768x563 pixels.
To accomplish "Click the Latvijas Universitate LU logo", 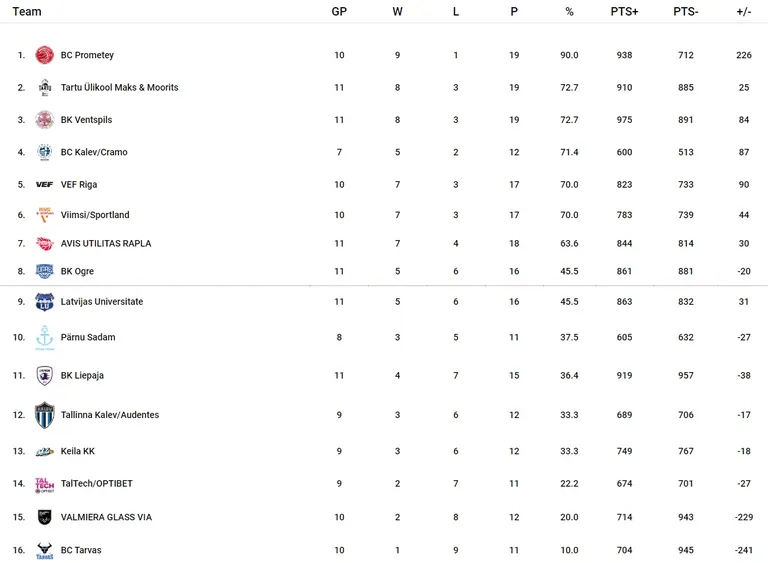I will click(x=45, y=302).
